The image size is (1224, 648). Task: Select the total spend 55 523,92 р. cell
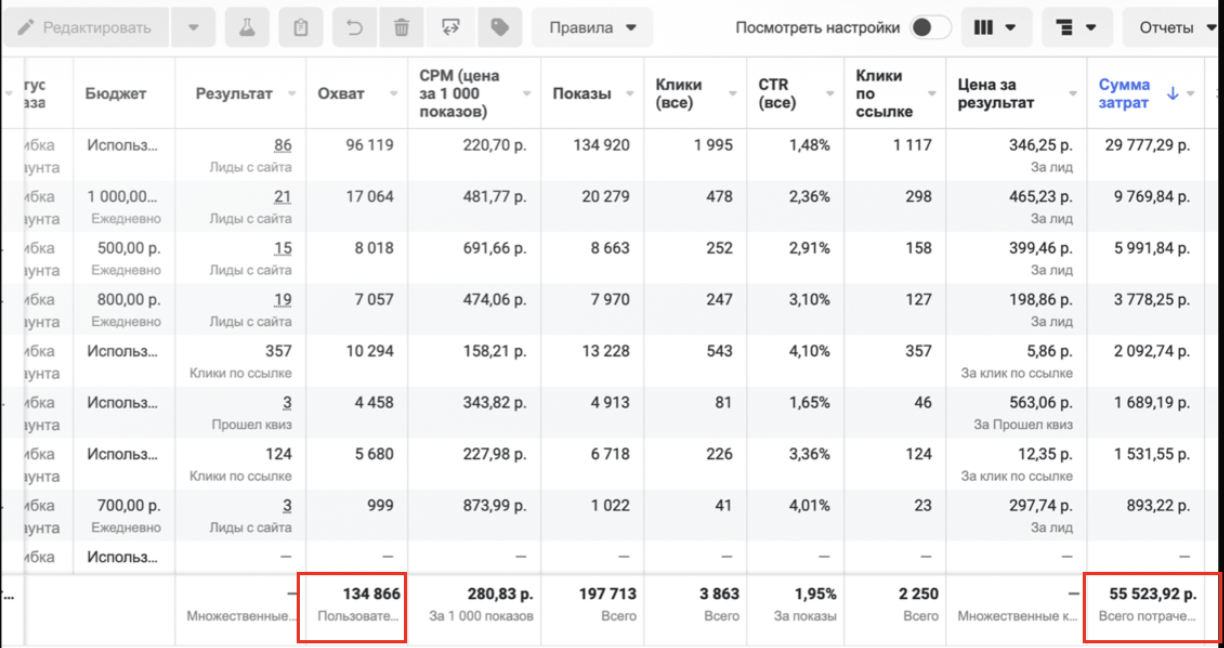1152,604
